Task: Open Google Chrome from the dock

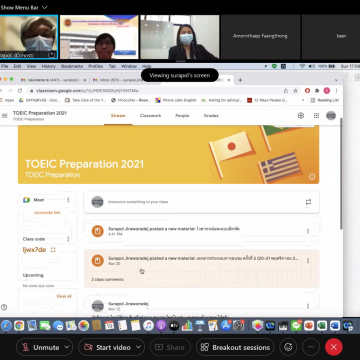Action: point(19,325)
